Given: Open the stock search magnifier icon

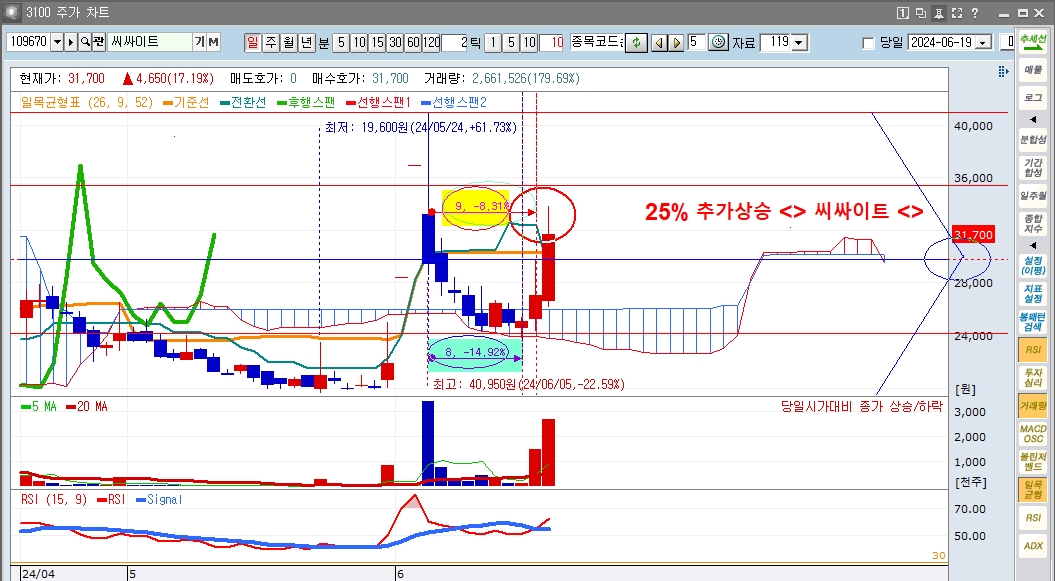Looking at the screenshot, I should [x=85, y=42].
